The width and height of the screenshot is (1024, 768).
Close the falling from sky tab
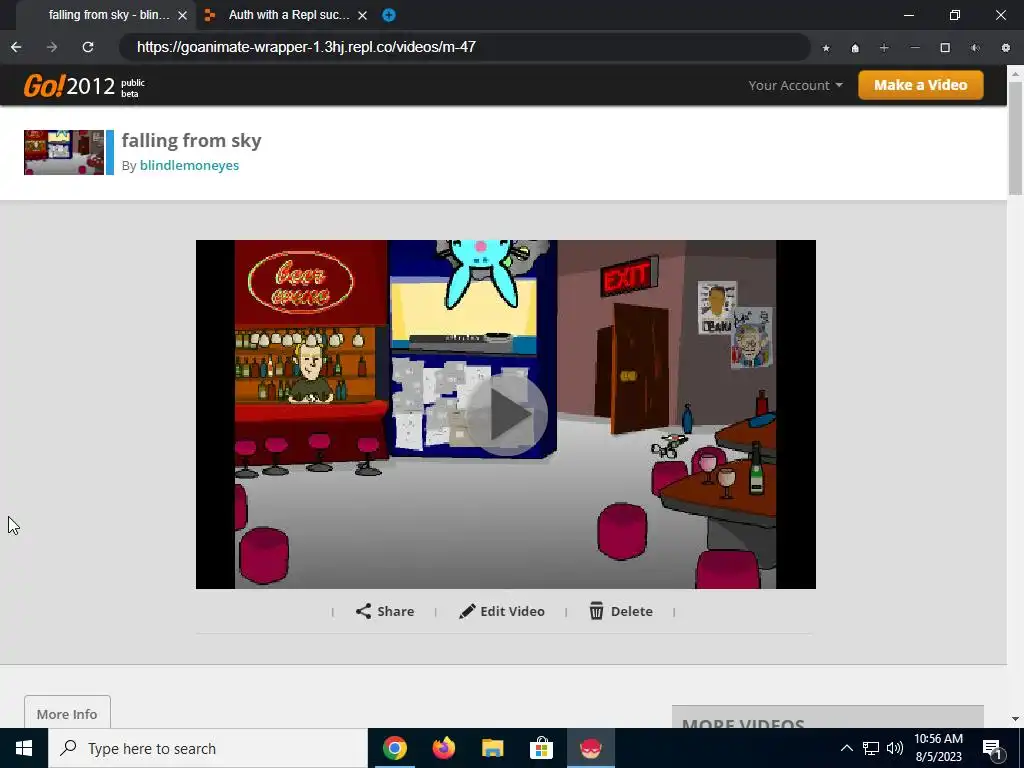click(x=183, y=15)
